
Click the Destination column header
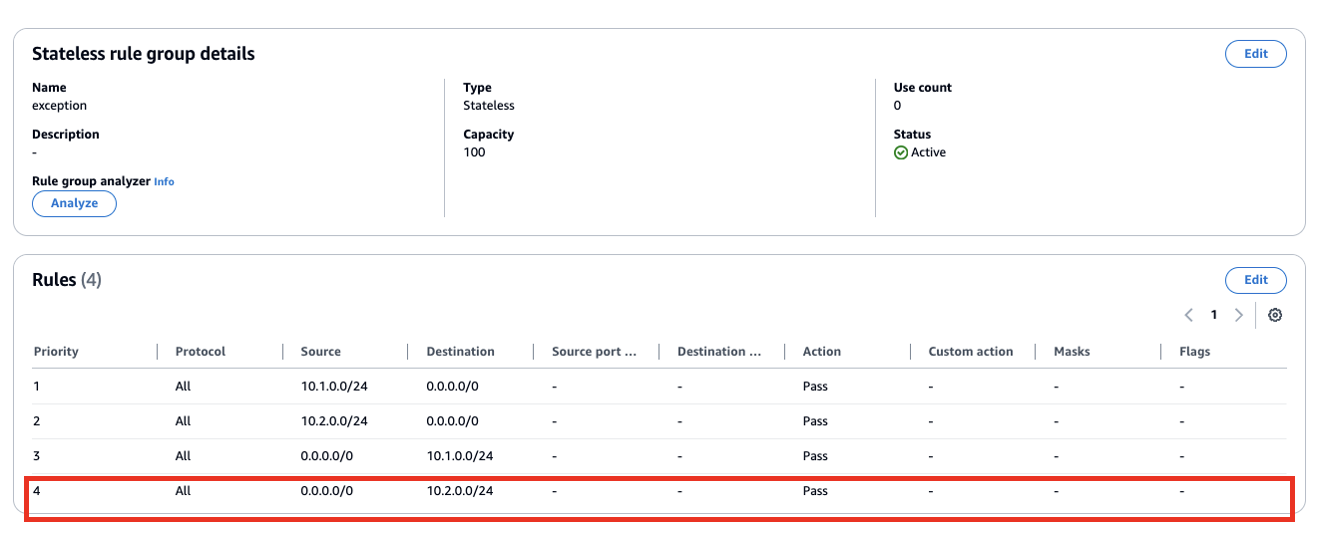click(460, 352)
